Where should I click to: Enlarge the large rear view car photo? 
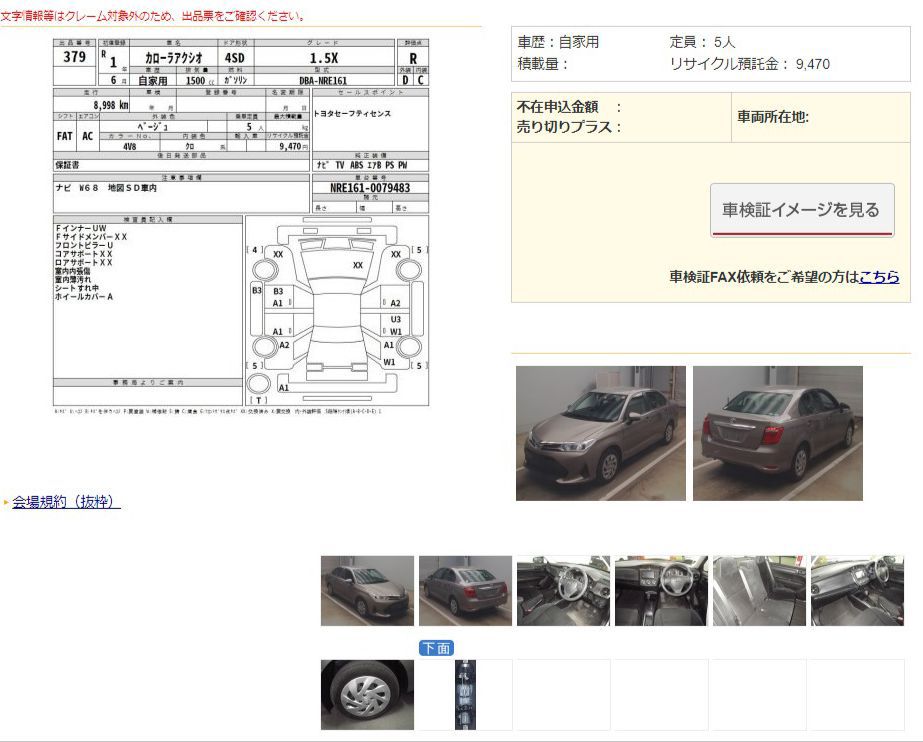click(x=777, y=433)
